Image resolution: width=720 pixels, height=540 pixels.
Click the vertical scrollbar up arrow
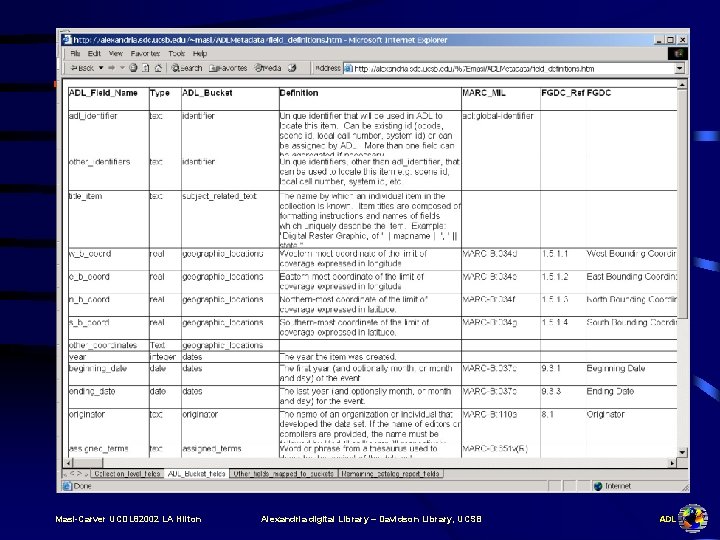point(682,84)
